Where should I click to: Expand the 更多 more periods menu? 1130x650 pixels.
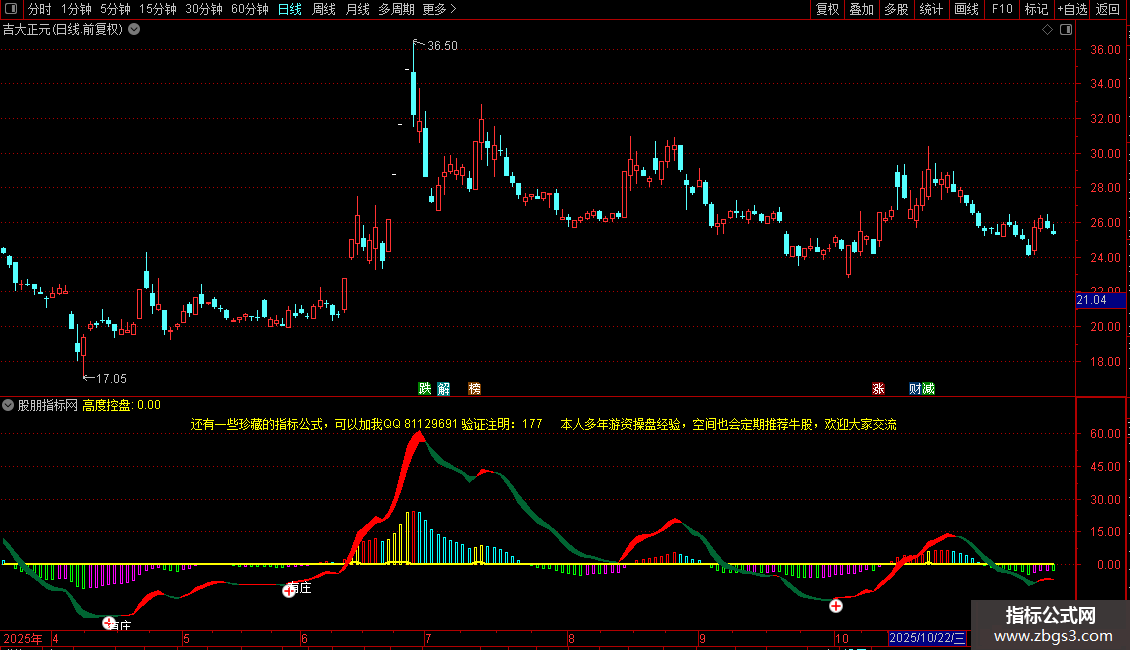click(440, 9)
